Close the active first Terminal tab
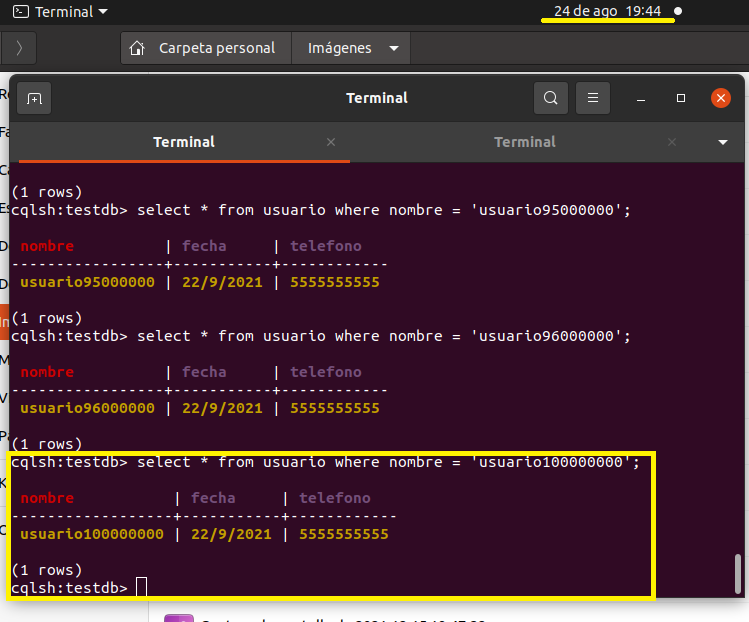749x622 pixels. tap(331, 142)
